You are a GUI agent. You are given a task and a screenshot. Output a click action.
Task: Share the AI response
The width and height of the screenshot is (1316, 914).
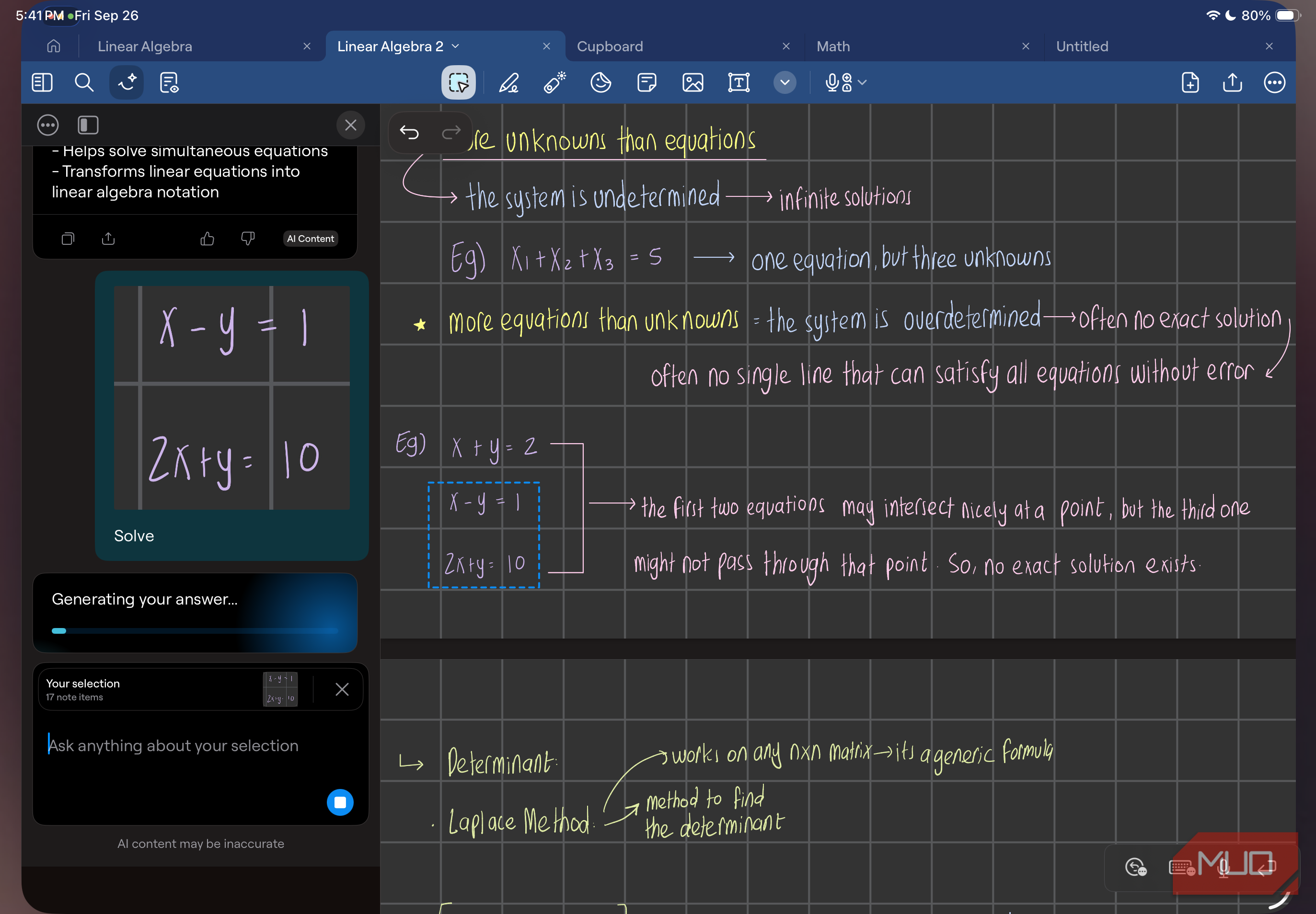click(108, 238)
